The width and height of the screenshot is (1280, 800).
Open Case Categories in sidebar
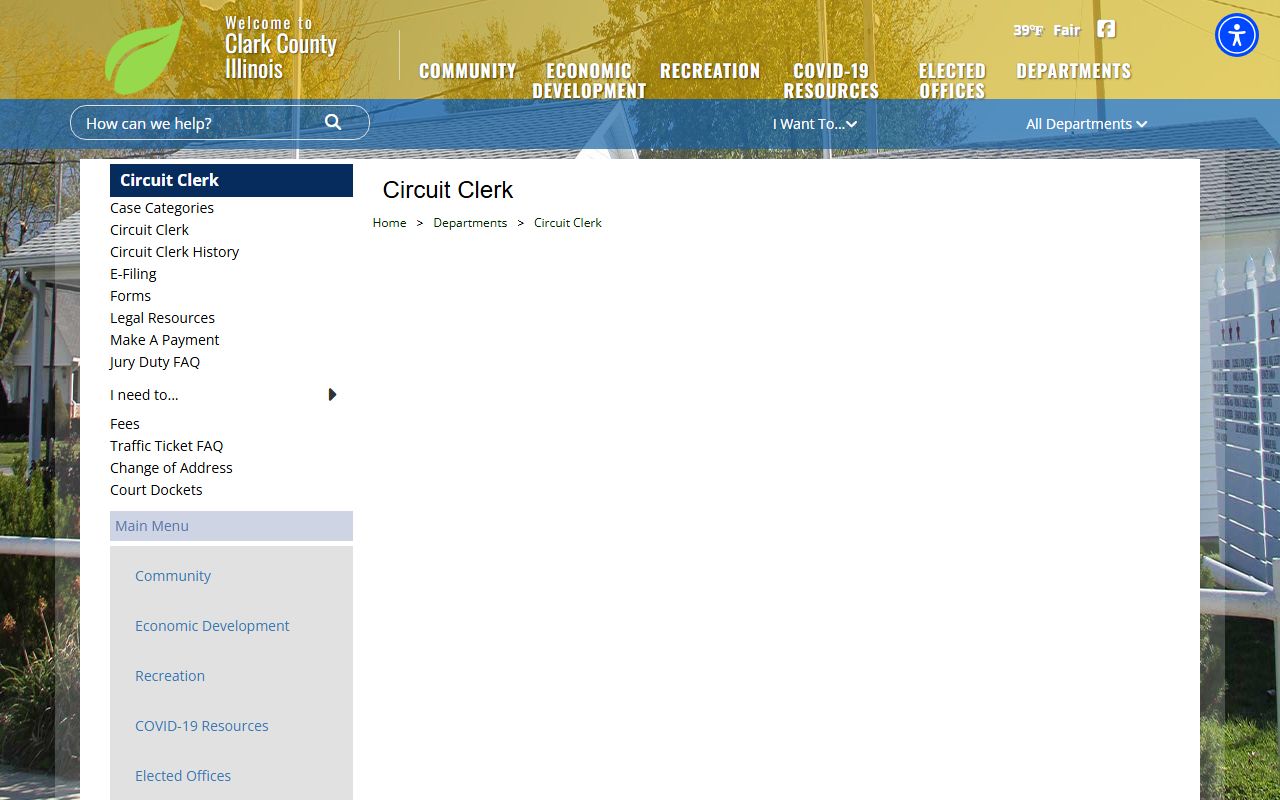[x=162, y=208]
